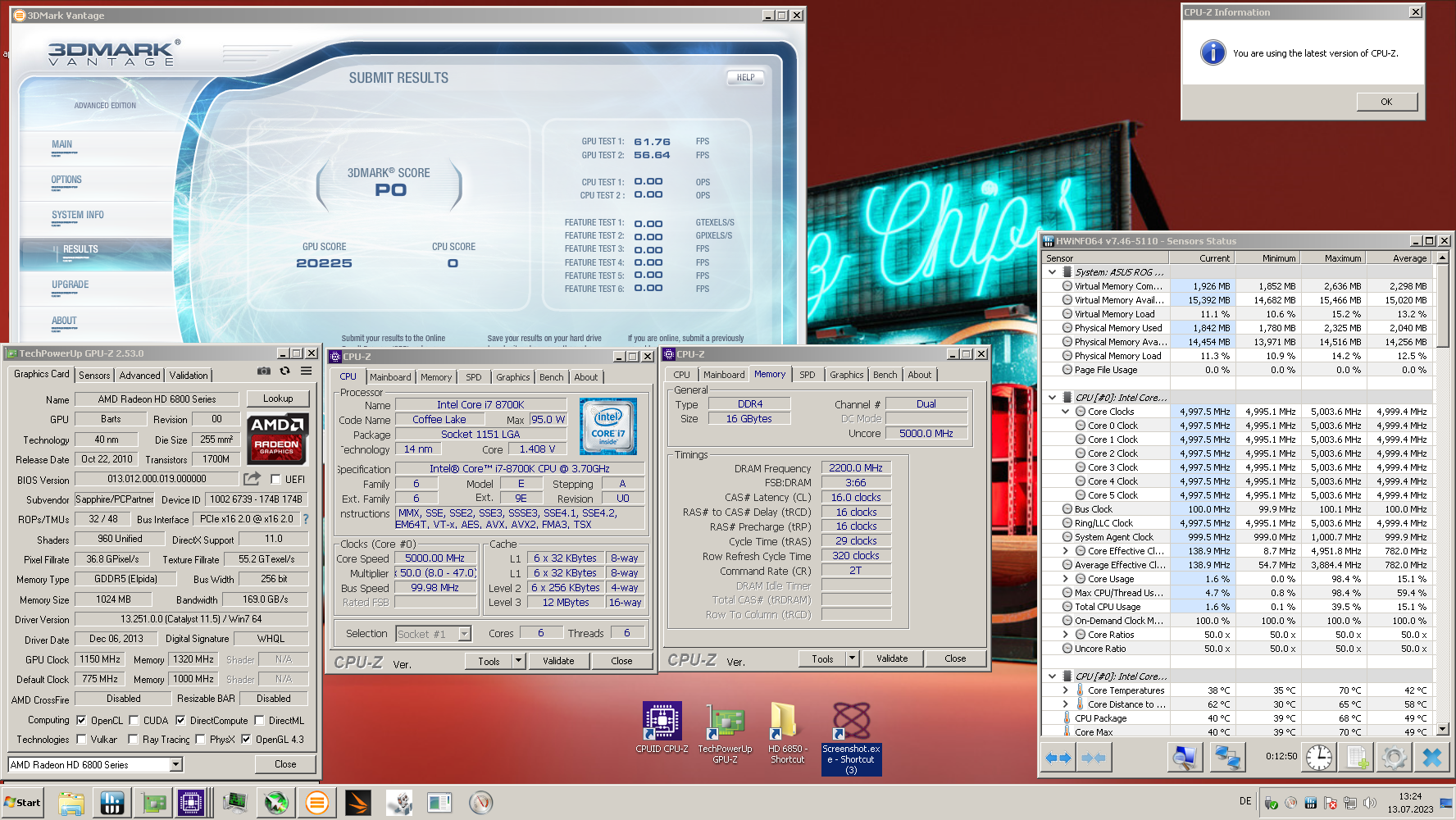
Task: Select OPTIONS in 3DMark Vantage sidebar
Action: [66, 180]
